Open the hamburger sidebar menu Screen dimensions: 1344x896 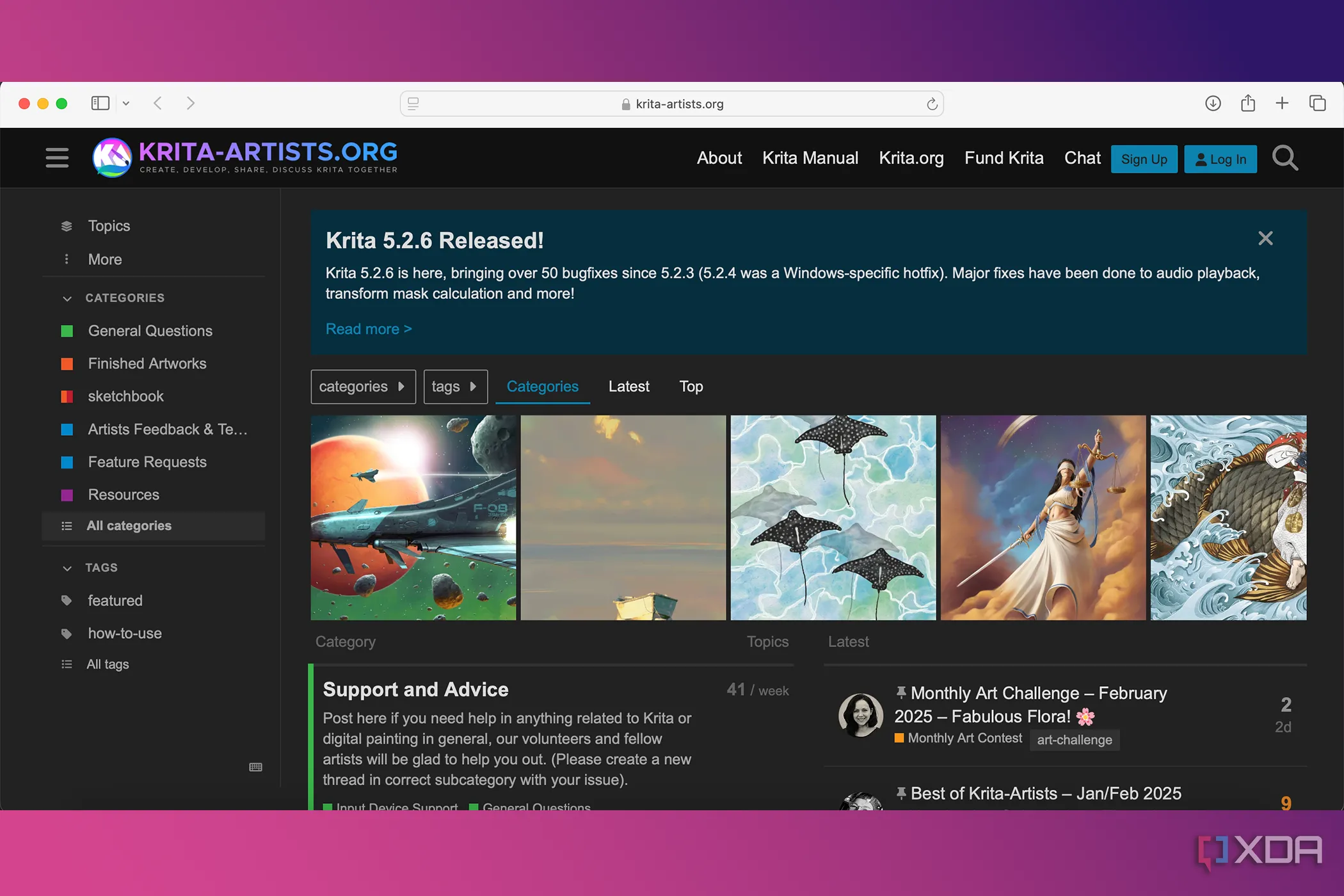coord(57,157)
